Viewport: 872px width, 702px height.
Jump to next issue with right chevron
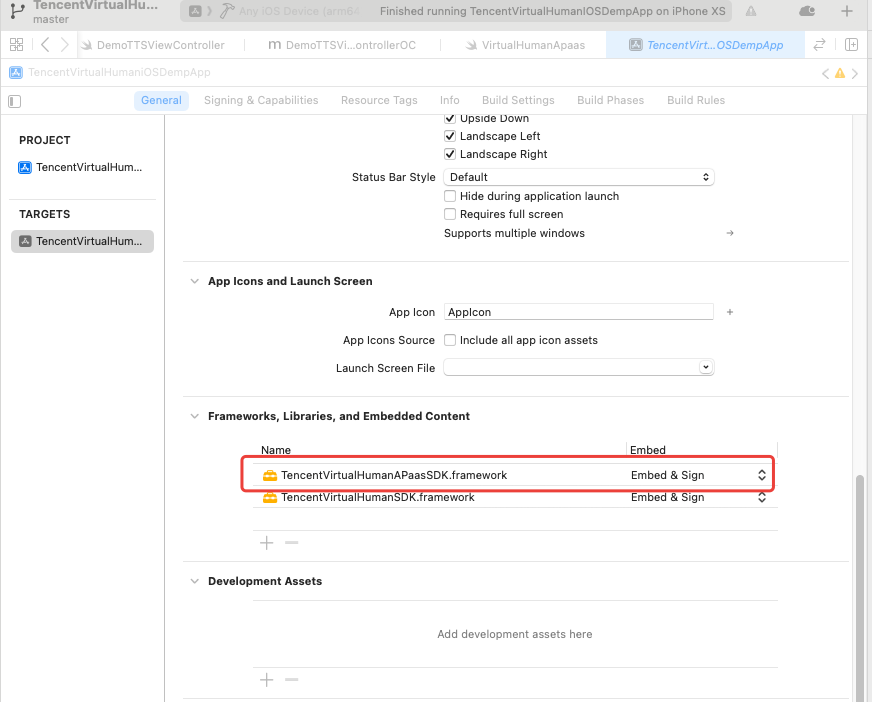tap(855, 73)
